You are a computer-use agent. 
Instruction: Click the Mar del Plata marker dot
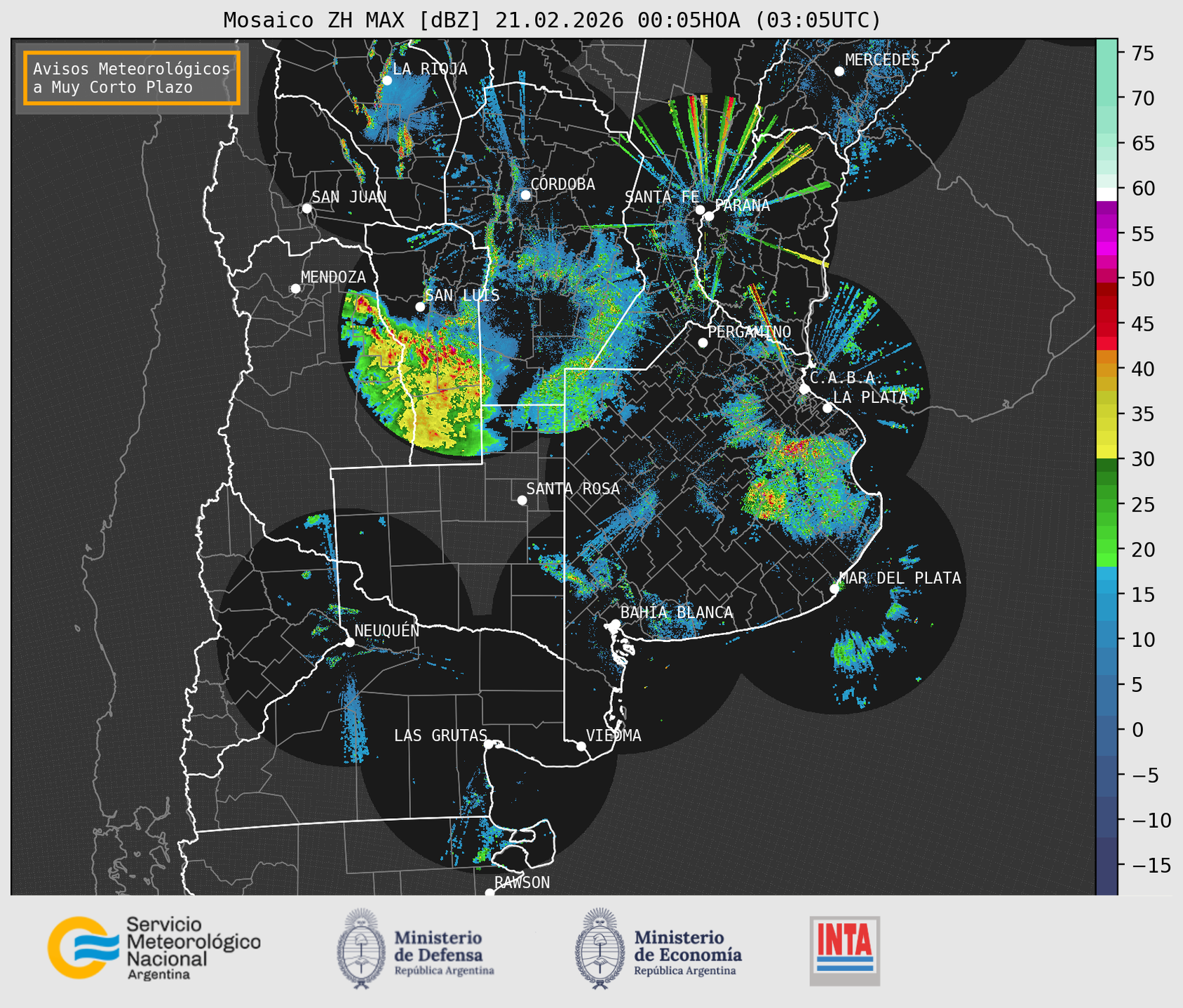click(x=834, y=589)
